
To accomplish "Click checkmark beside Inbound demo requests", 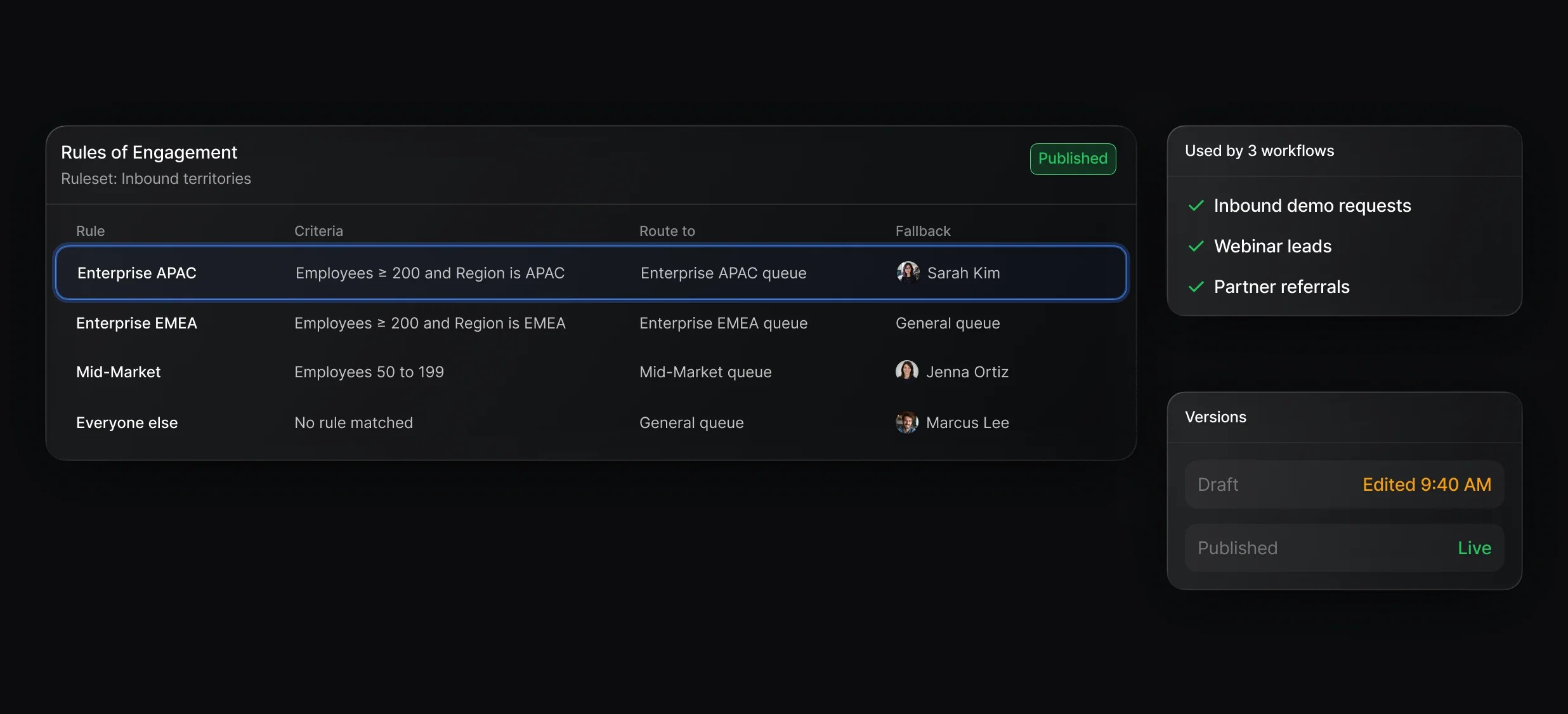I will coord(1196,205).
